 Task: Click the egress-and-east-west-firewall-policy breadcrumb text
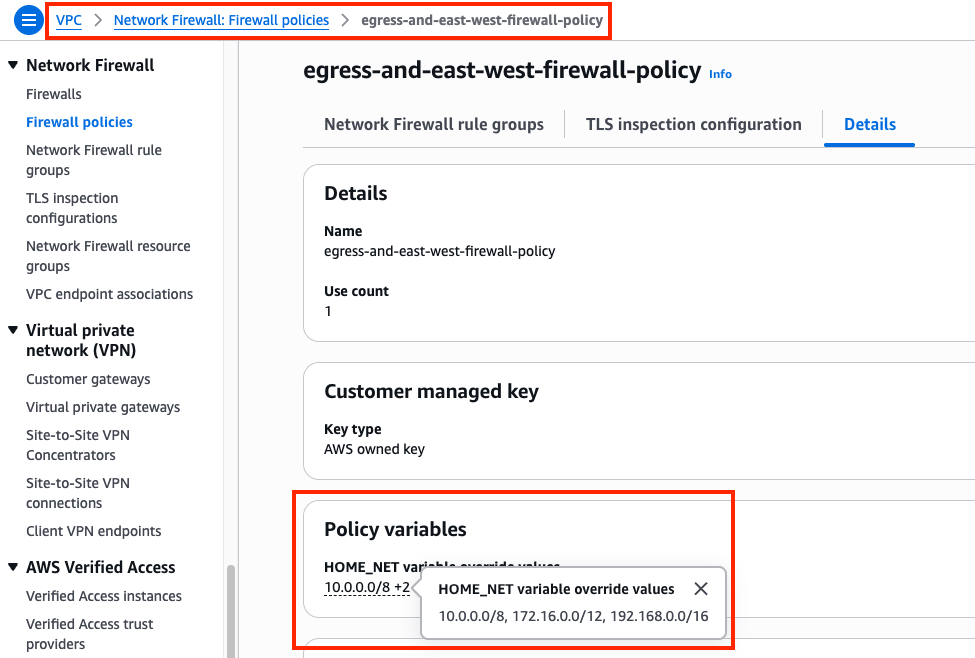(482, 21)
